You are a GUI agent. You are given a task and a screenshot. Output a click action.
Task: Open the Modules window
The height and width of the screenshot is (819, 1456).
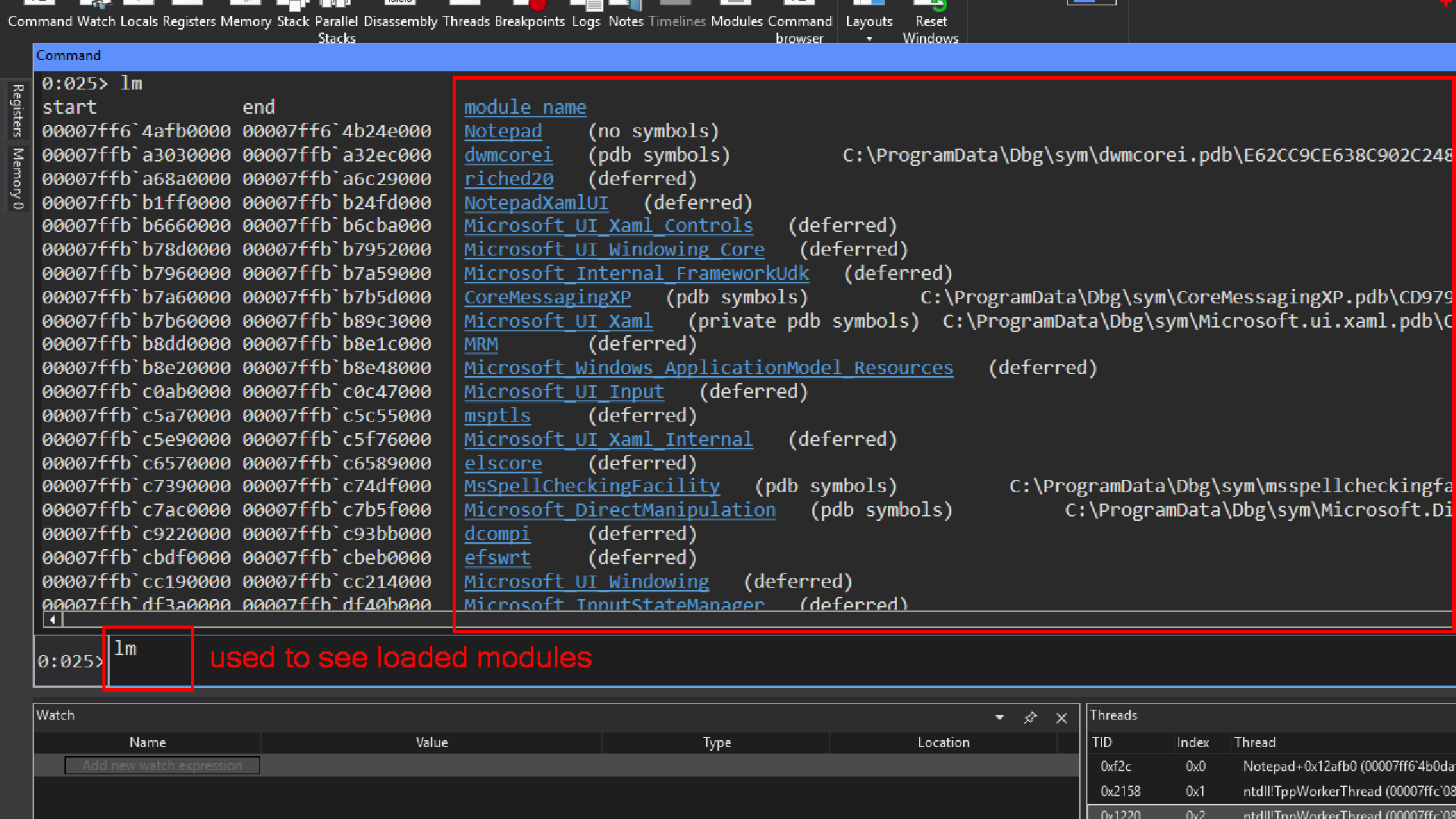tap(736, 21)
